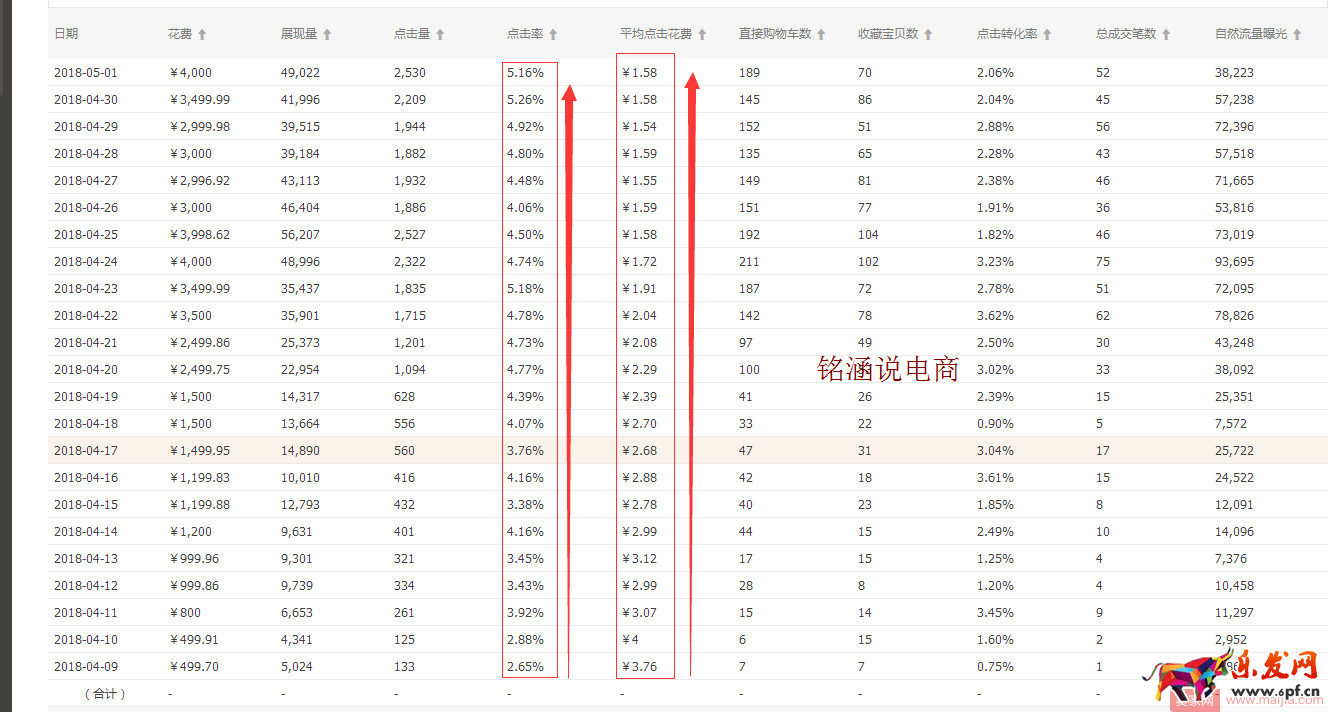This screenshot has height=712, width=1330.
Task: Toggle sort order for 自然流量曝光
Action: pyautogui.click(x=1296, y=33)
